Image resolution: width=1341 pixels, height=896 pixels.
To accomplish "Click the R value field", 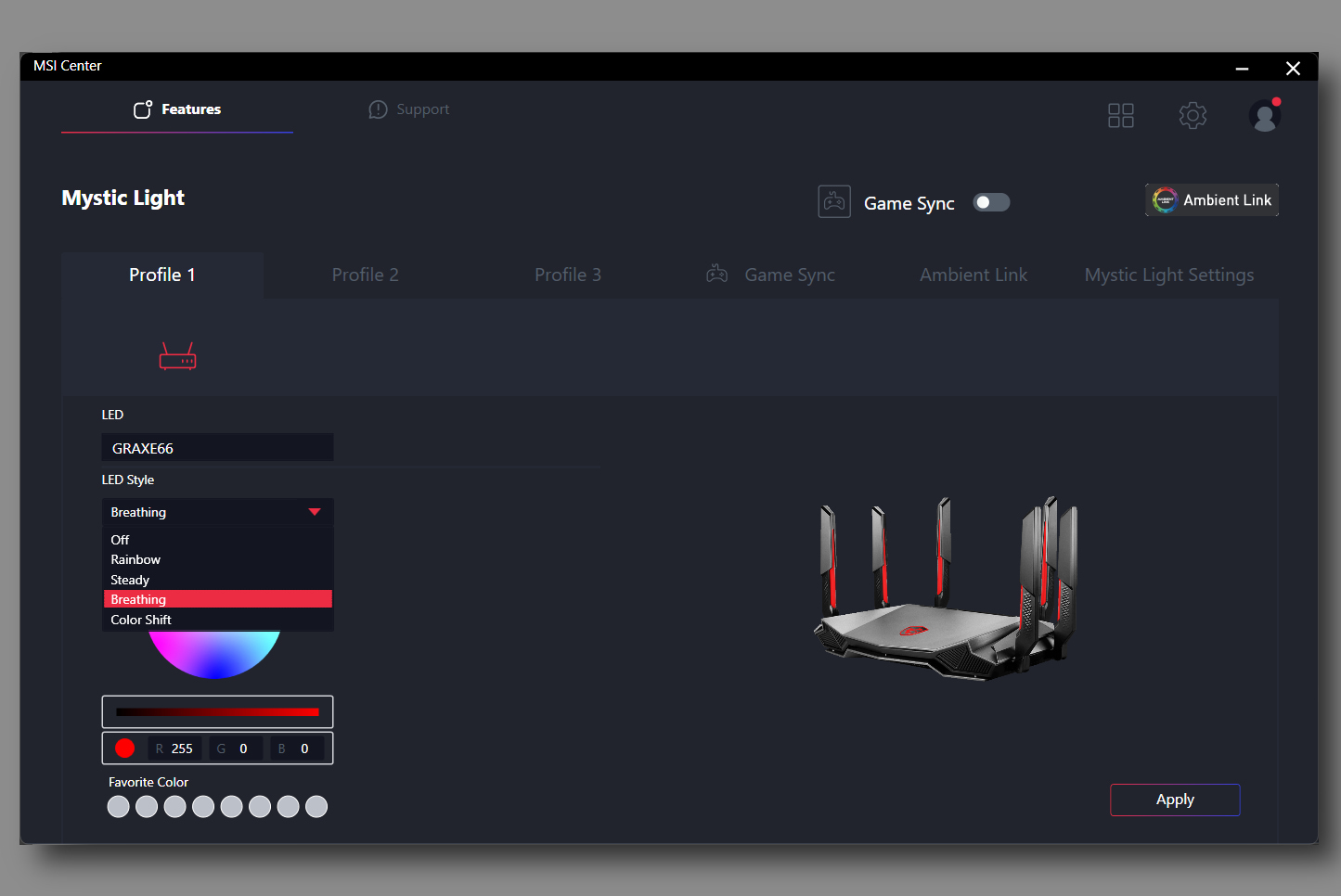I will point(174,749).
